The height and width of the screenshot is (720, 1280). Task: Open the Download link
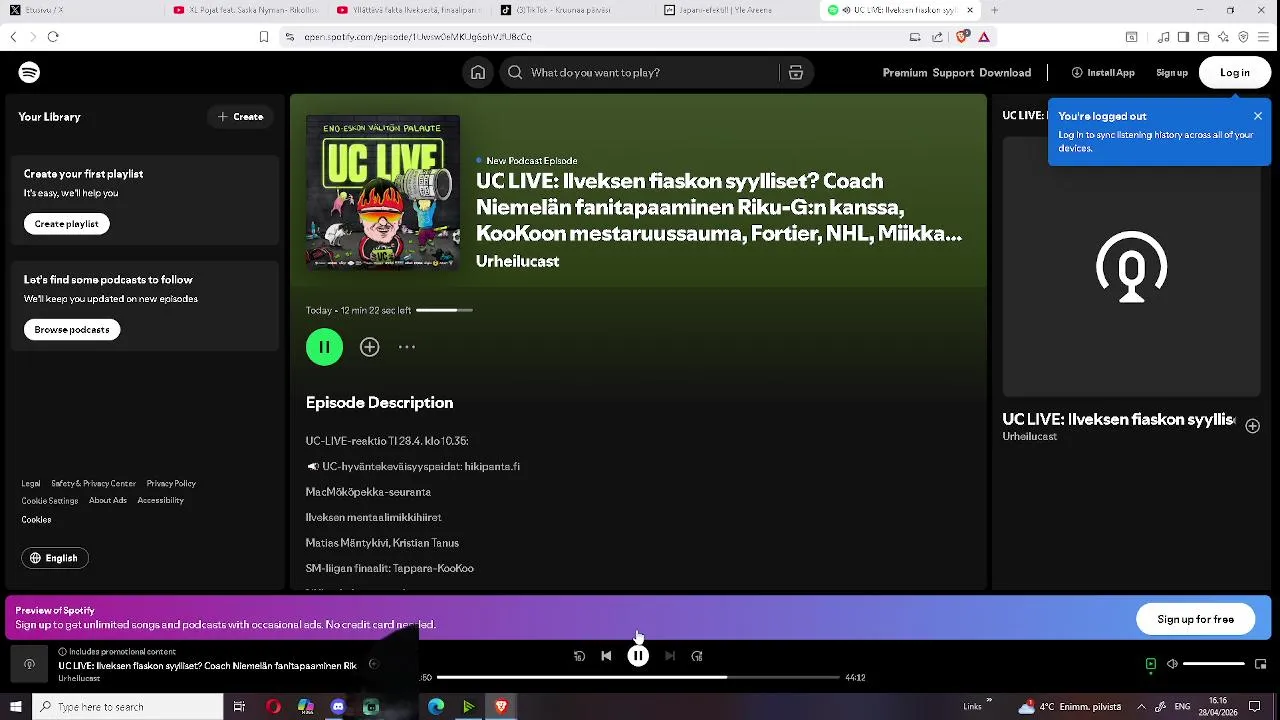pos(1005,72)
